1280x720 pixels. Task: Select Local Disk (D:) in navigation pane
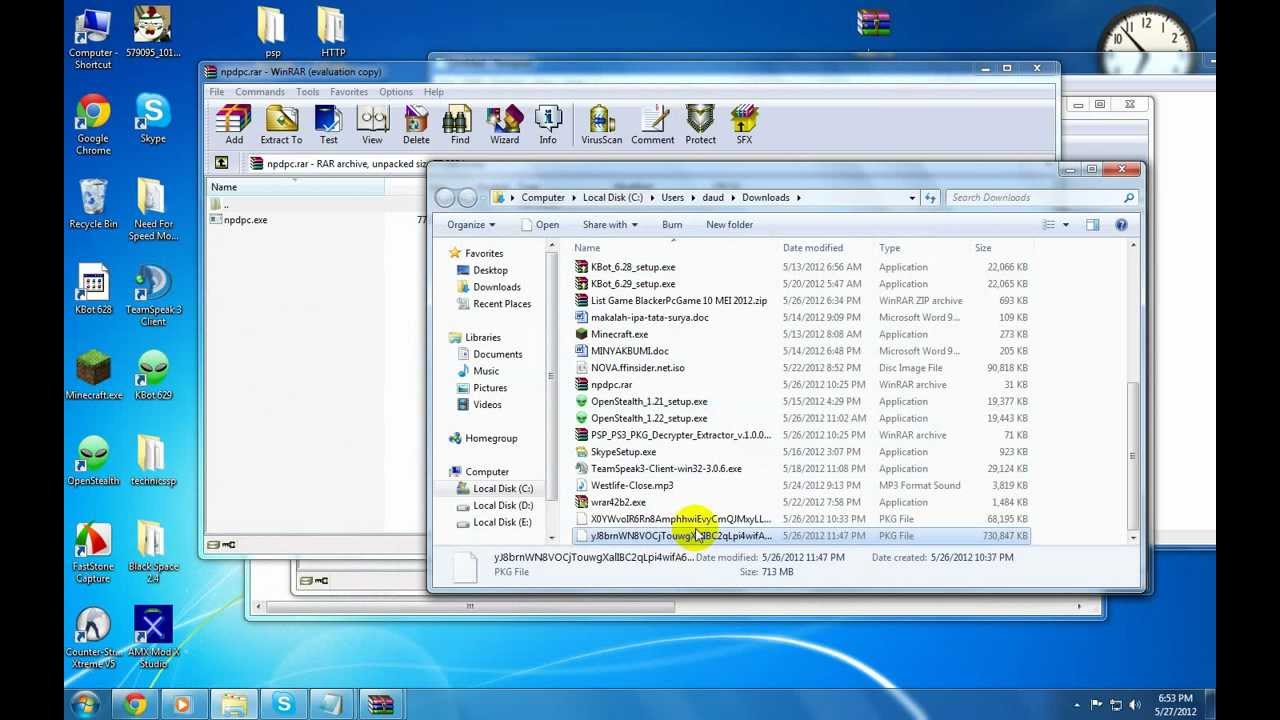(503, 505)
